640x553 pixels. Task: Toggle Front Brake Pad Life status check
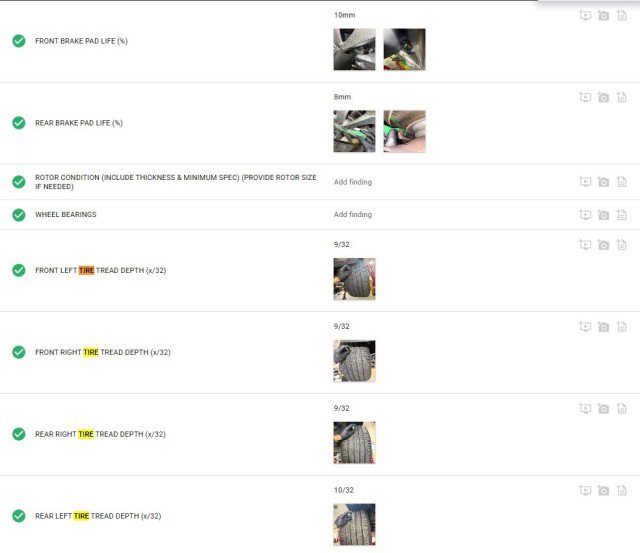19,41
